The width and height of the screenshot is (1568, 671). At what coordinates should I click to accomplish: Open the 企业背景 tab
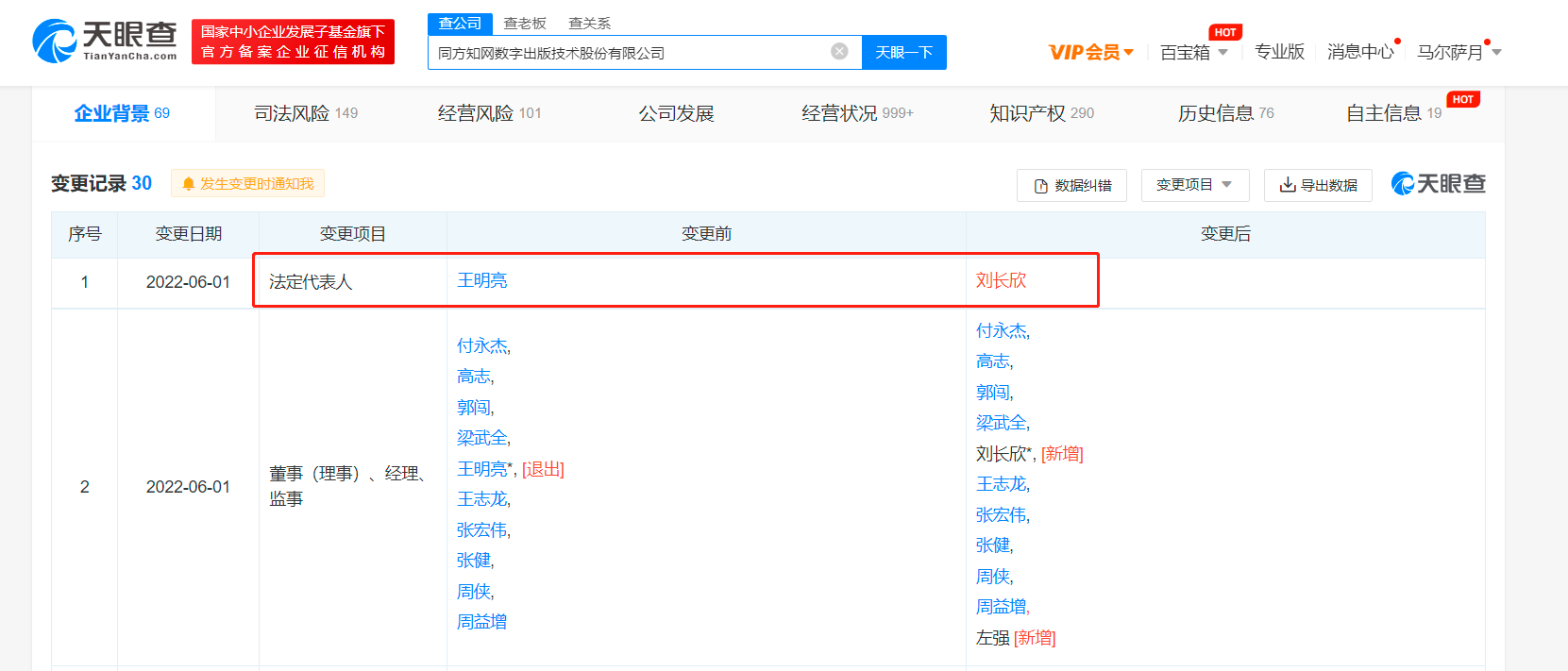(x=122, y=113)
